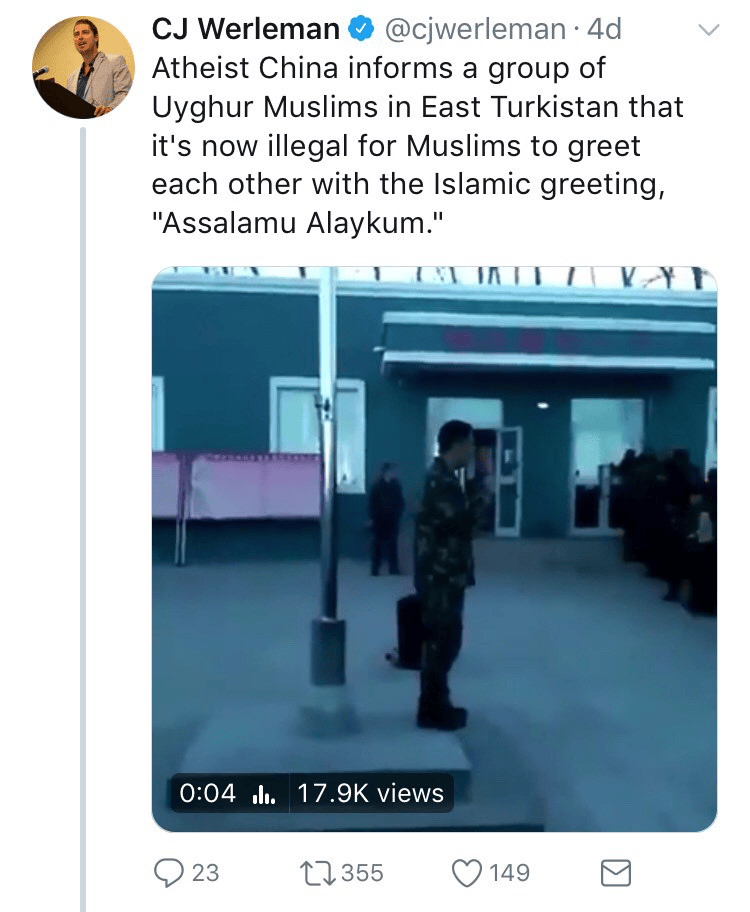Open the CJ Werleman display name
This screenshot has height=912, width=750.
pos(246,29)
